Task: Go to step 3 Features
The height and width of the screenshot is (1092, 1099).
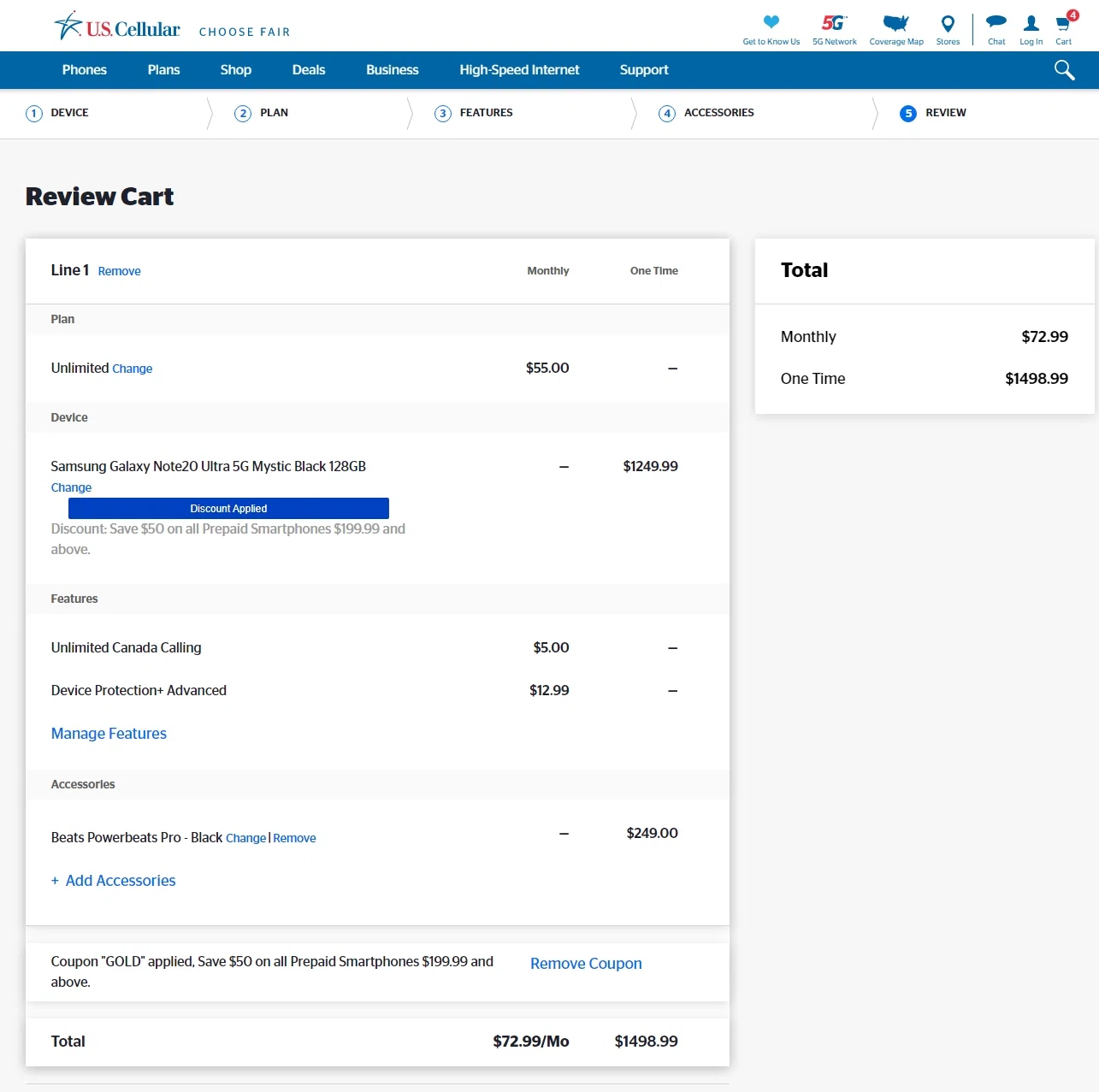Action: [474, 113]
